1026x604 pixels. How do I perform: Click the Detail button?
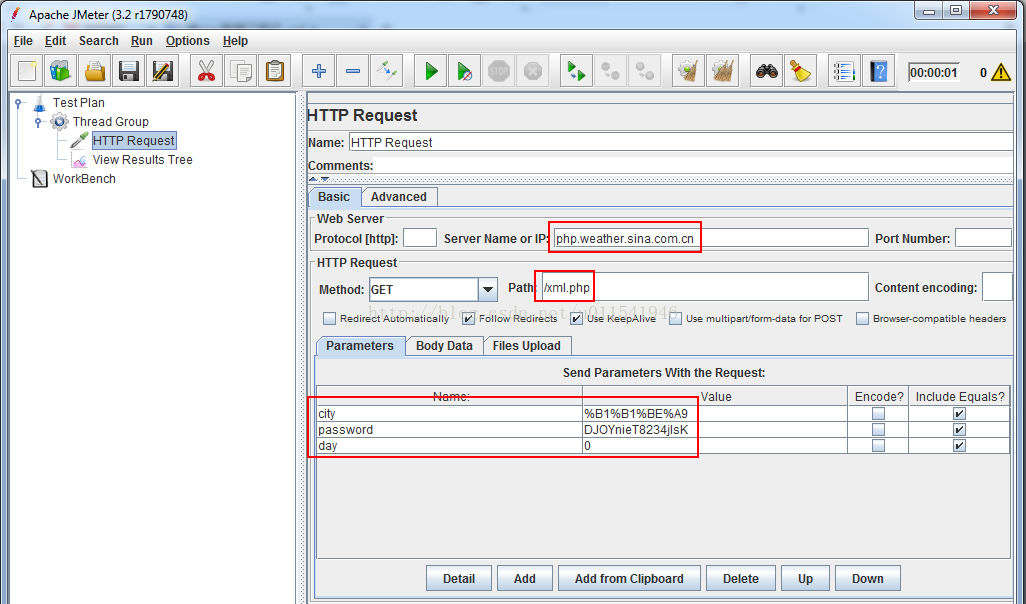point(459,578)
